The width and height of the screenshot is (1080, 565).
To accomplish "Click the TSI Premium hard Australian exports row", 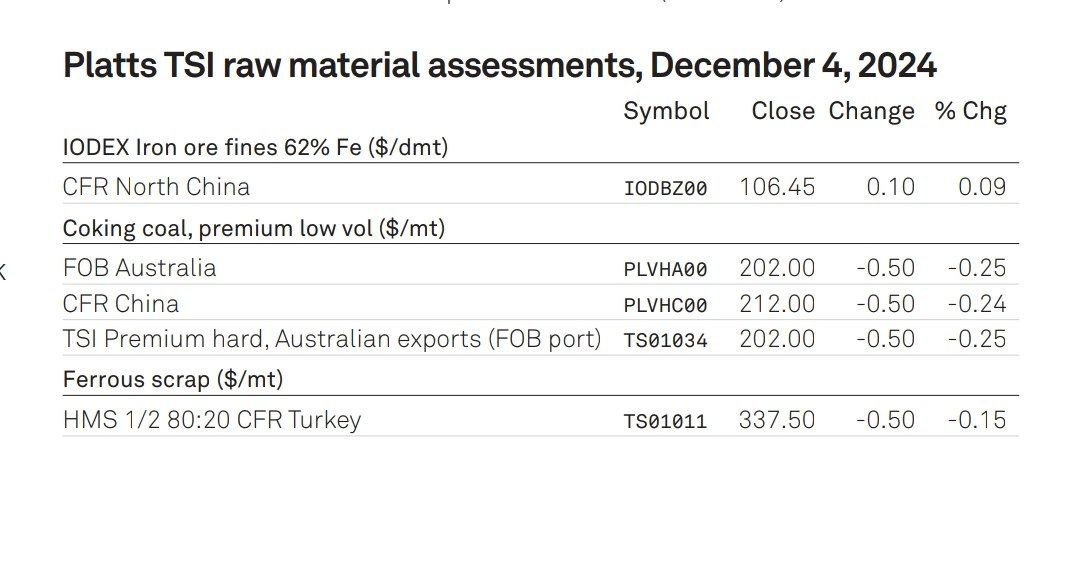I will [x=541, y=339].
